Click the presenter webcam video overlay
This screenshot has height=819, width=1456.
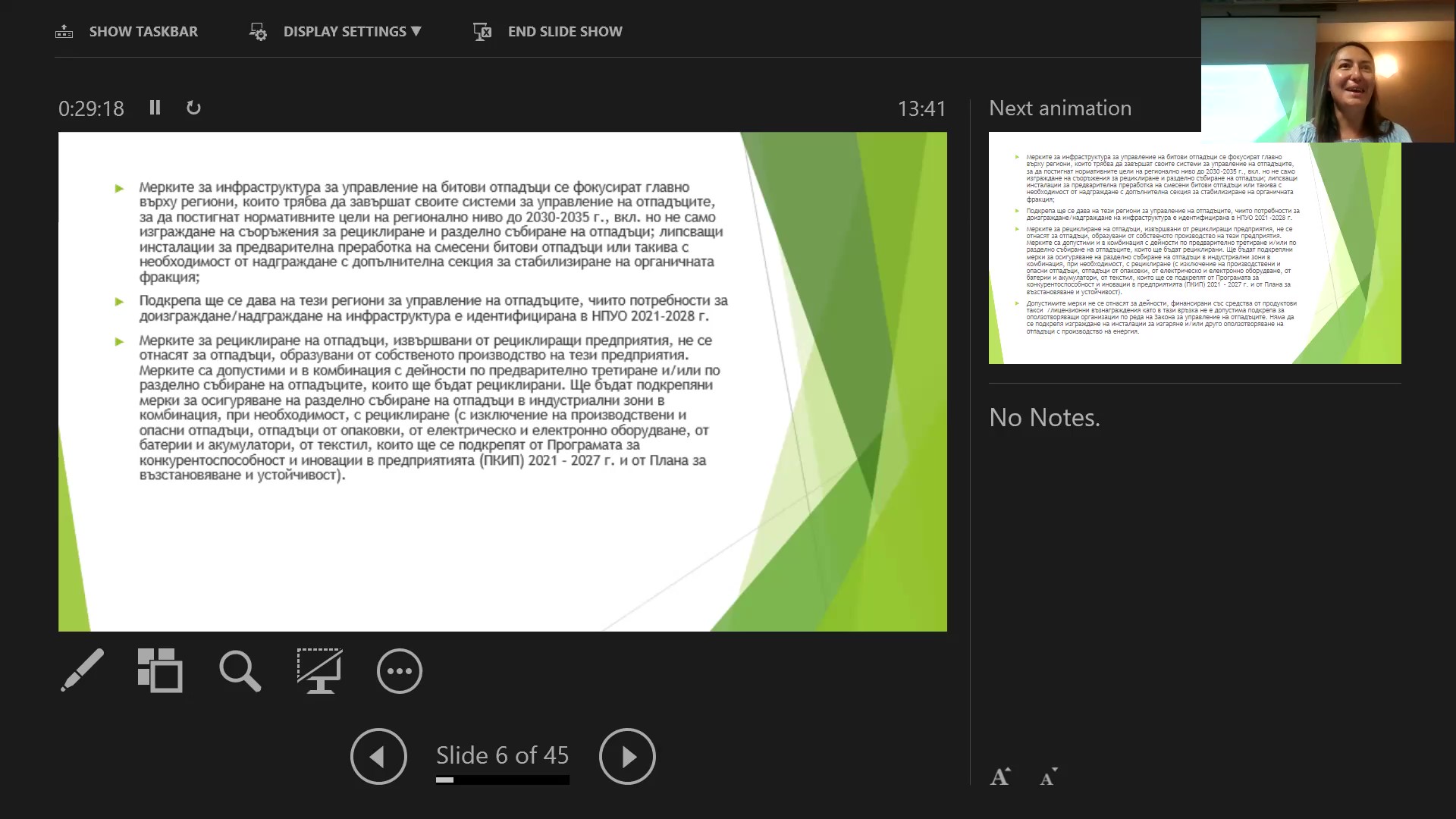[1327, 71]
